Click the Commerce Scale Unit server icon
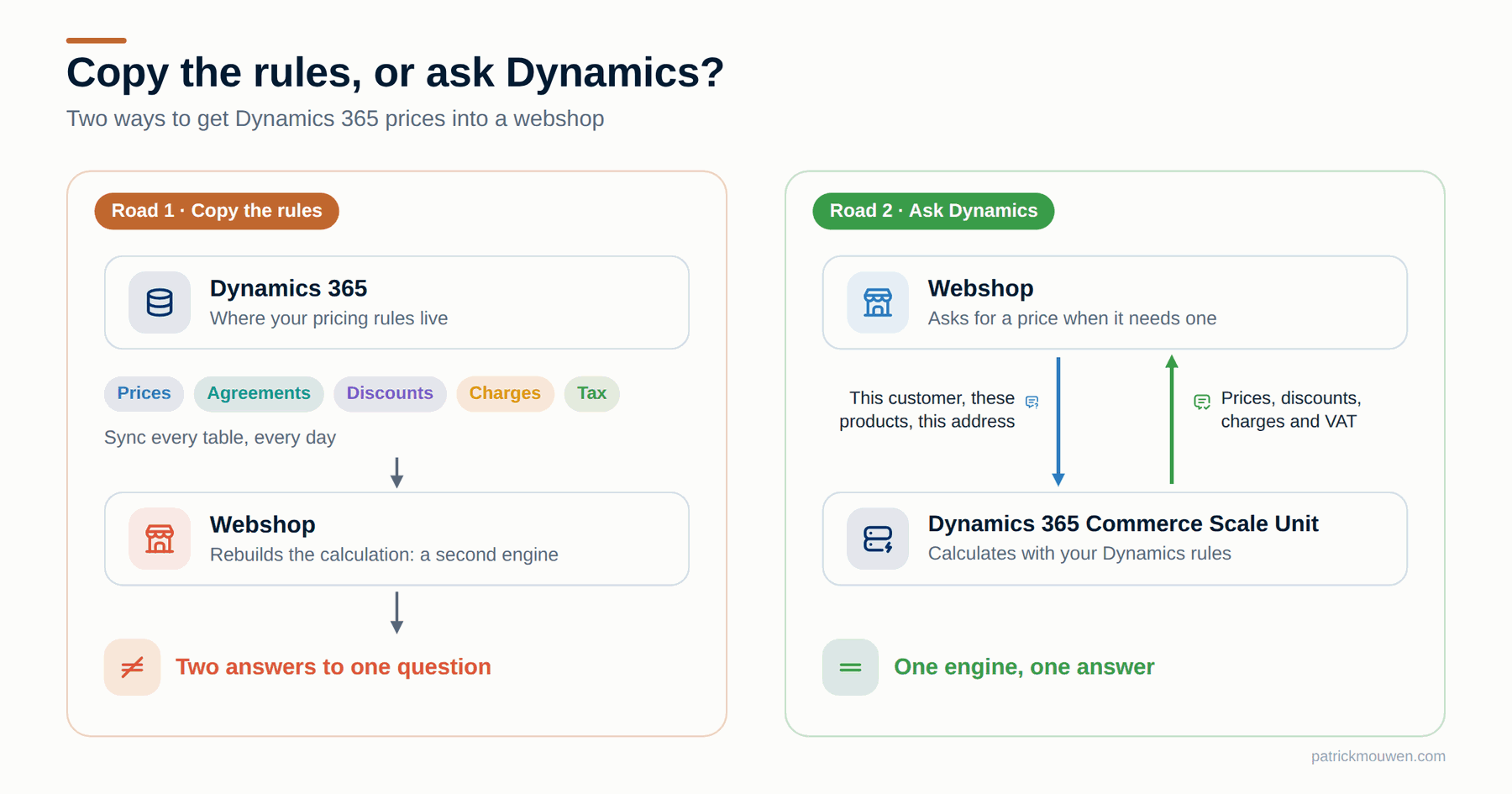The width and height of the screenshot is (1512, 794). click(878, 539)
